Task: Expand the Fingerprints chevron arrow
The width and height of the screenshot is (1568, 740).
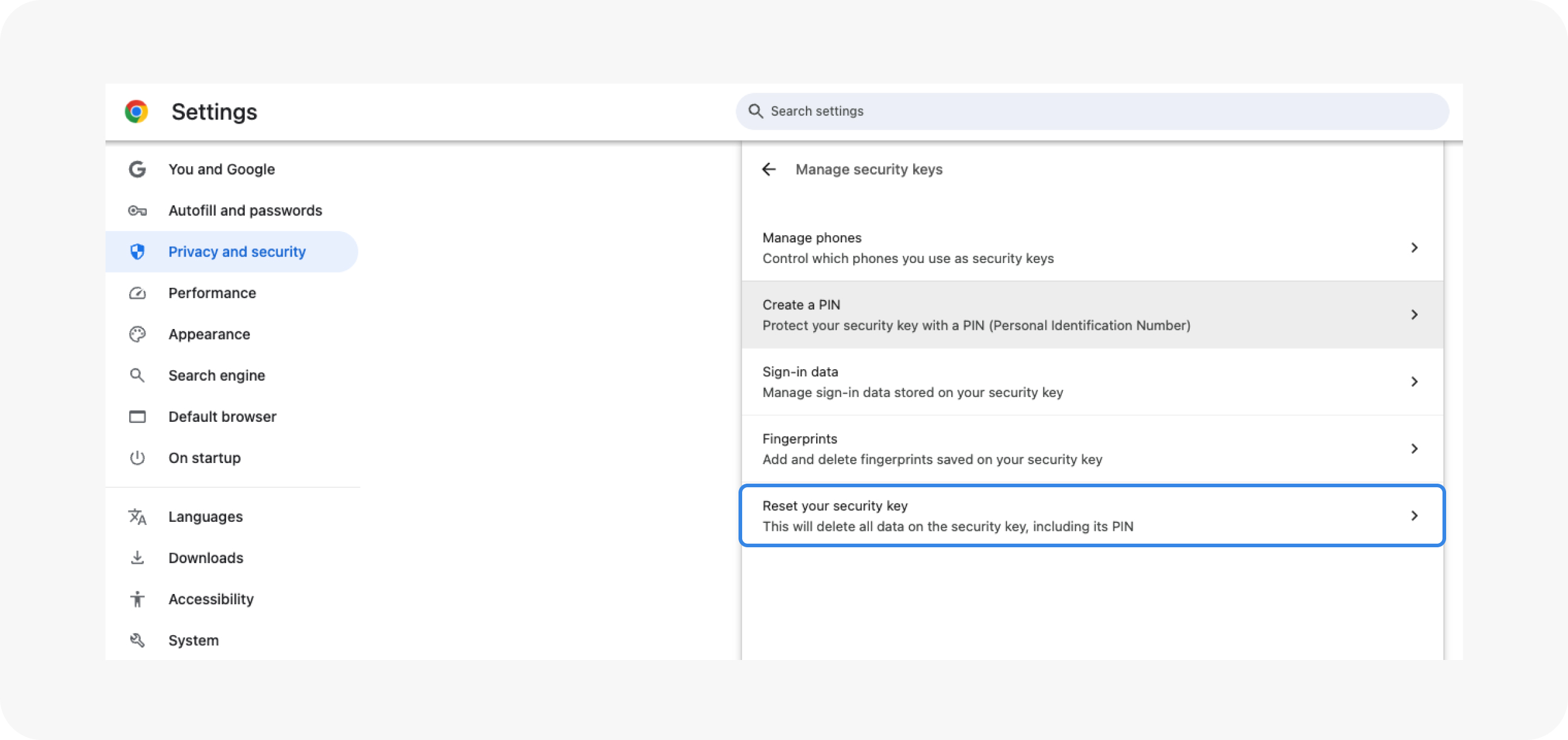Action: 1413,448
